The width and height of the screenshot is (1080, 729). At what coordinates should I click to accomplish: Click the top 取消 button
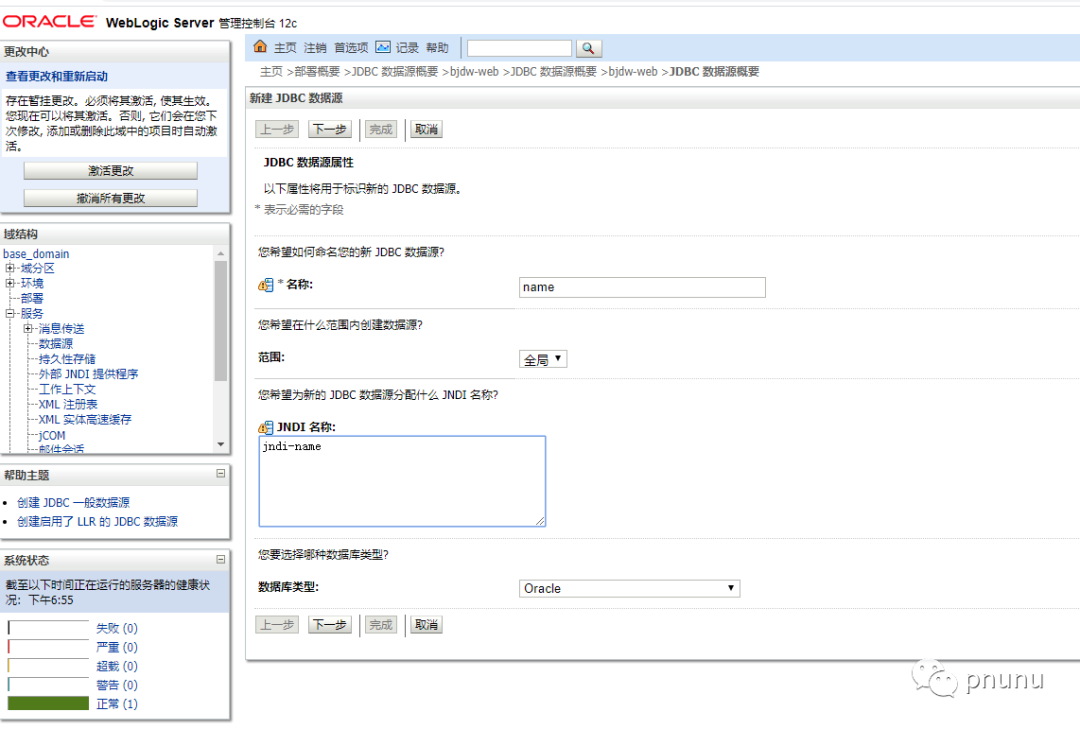coord(426,129)
